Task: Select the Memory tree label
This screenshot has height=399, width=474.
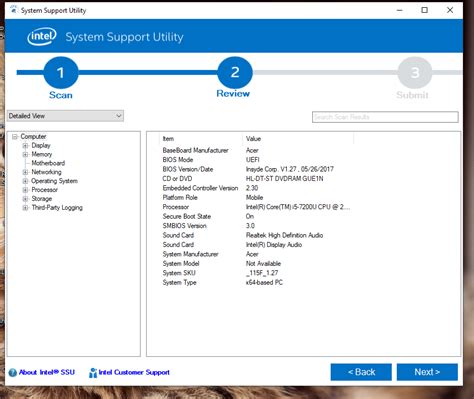Action: tap(42, 154)
